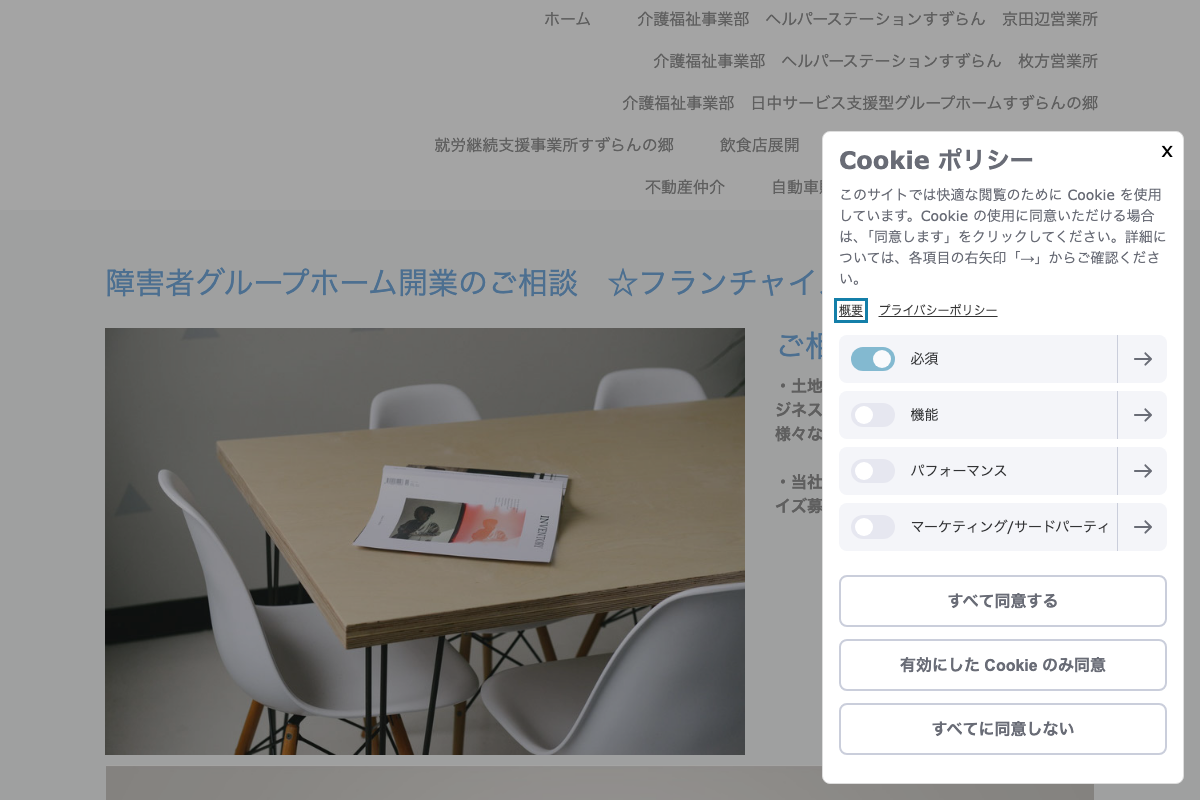Image resolution: width=1200 pixels, height=800 pixels.
Task: Open 就労継続支援事業所すずらんの郷 menu item
Action: (554, 145)
